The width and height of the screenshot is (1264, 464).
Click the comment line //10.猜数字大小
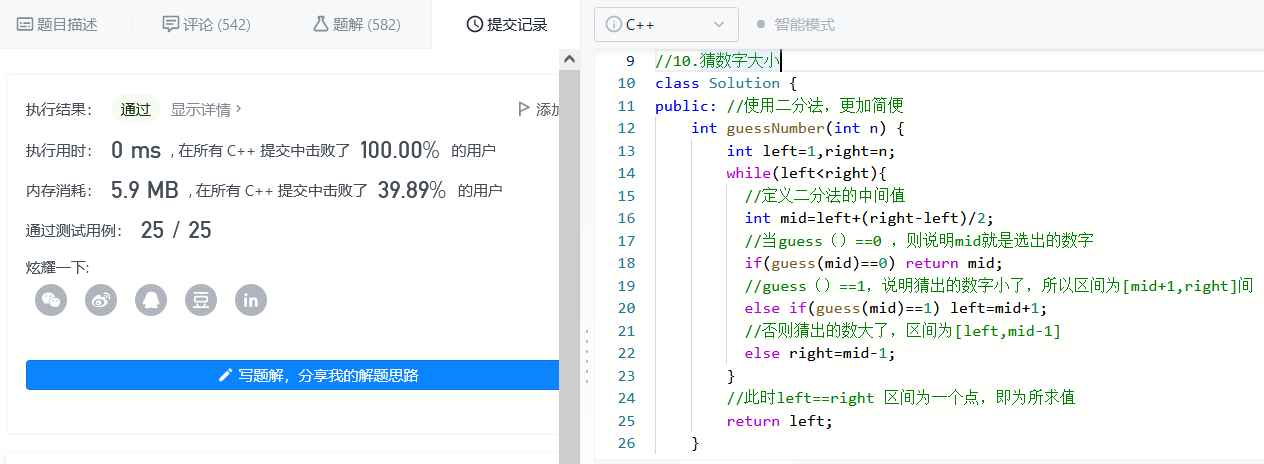point(717,60)
